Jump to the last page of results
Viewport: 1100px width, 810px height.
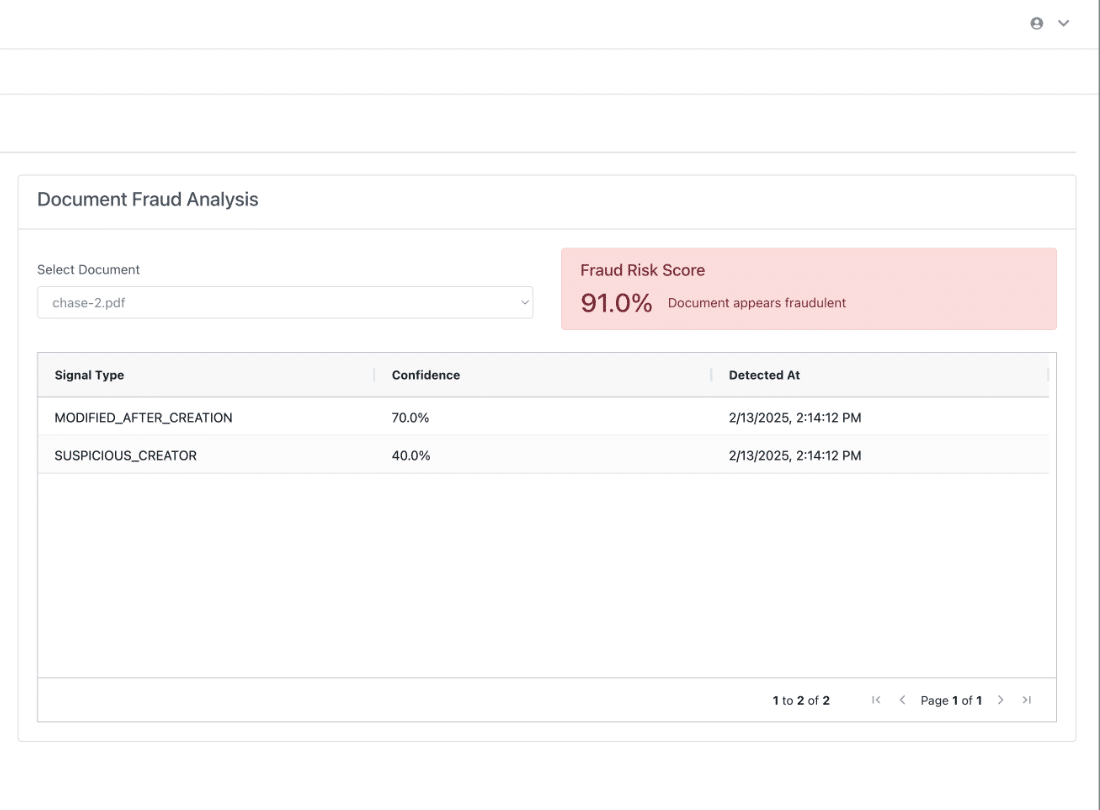(1026, 700)
